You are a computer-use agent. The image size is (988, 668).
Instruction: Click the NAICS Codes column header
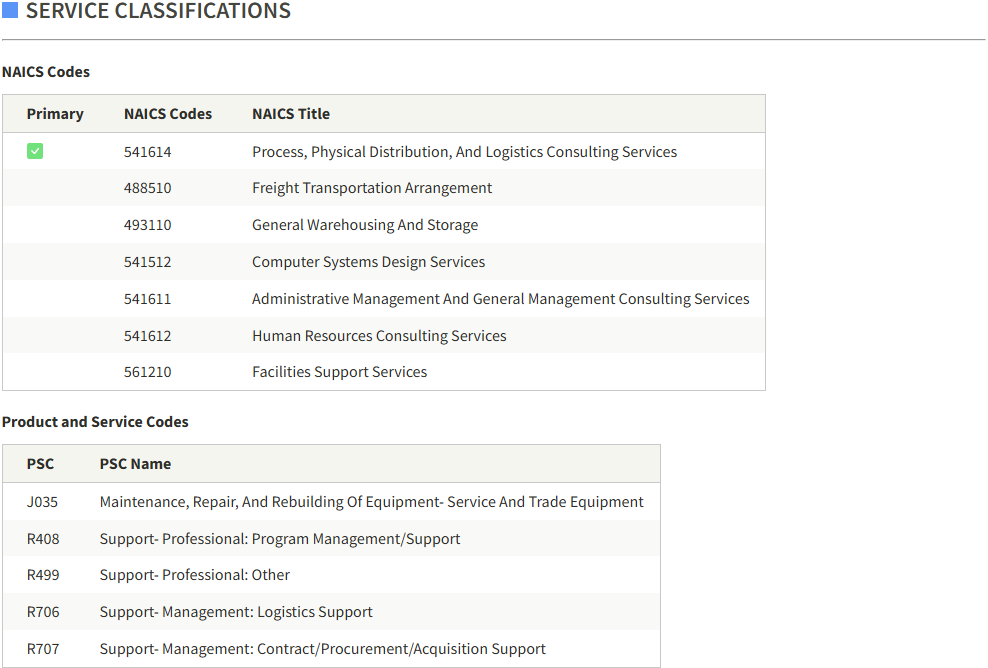[168, 114]
